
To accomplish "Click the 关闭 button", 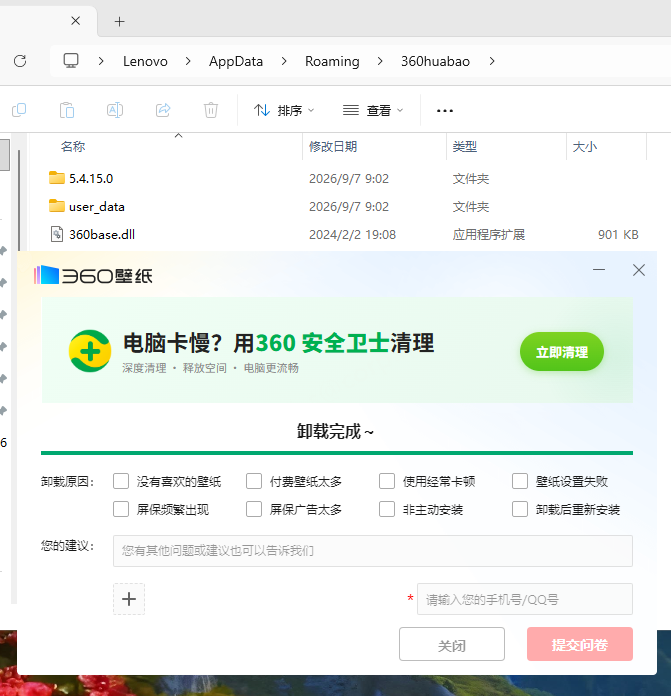I will click(x=452, y=644).
